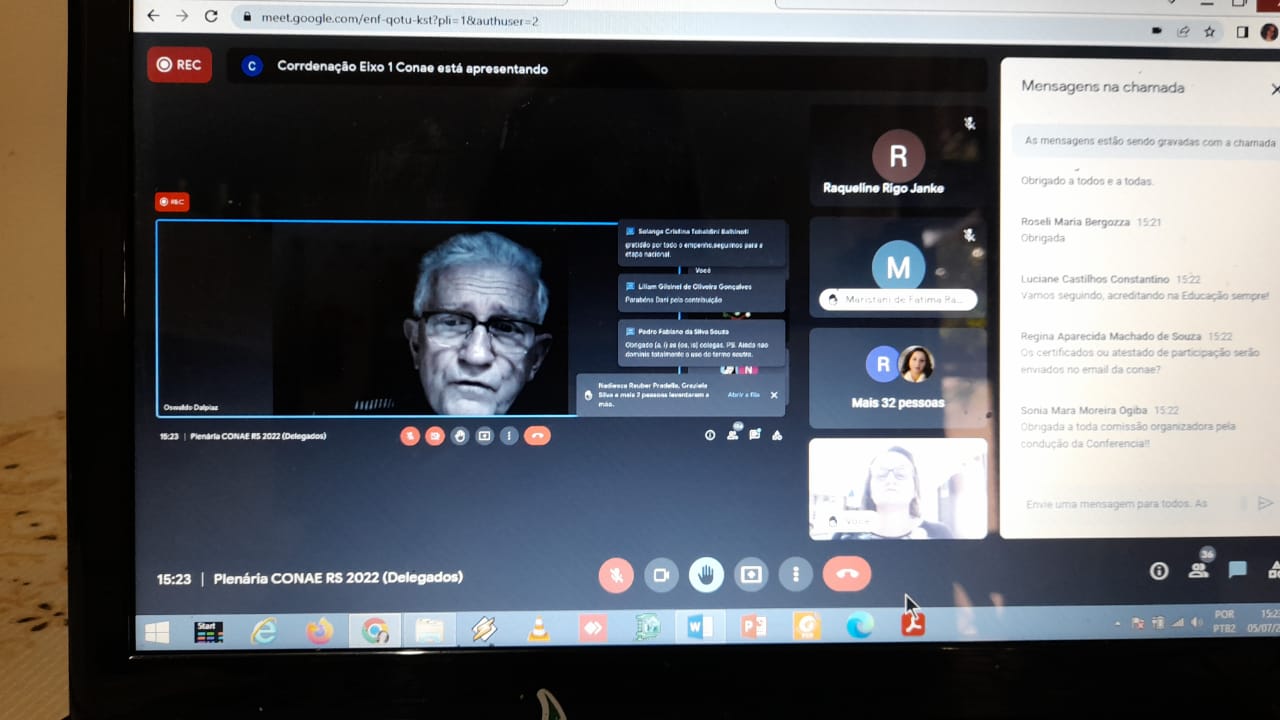The image size is (1280, 720).
Task: Unmute the microphone in the bottom call controls
Action: click(616, 575)
